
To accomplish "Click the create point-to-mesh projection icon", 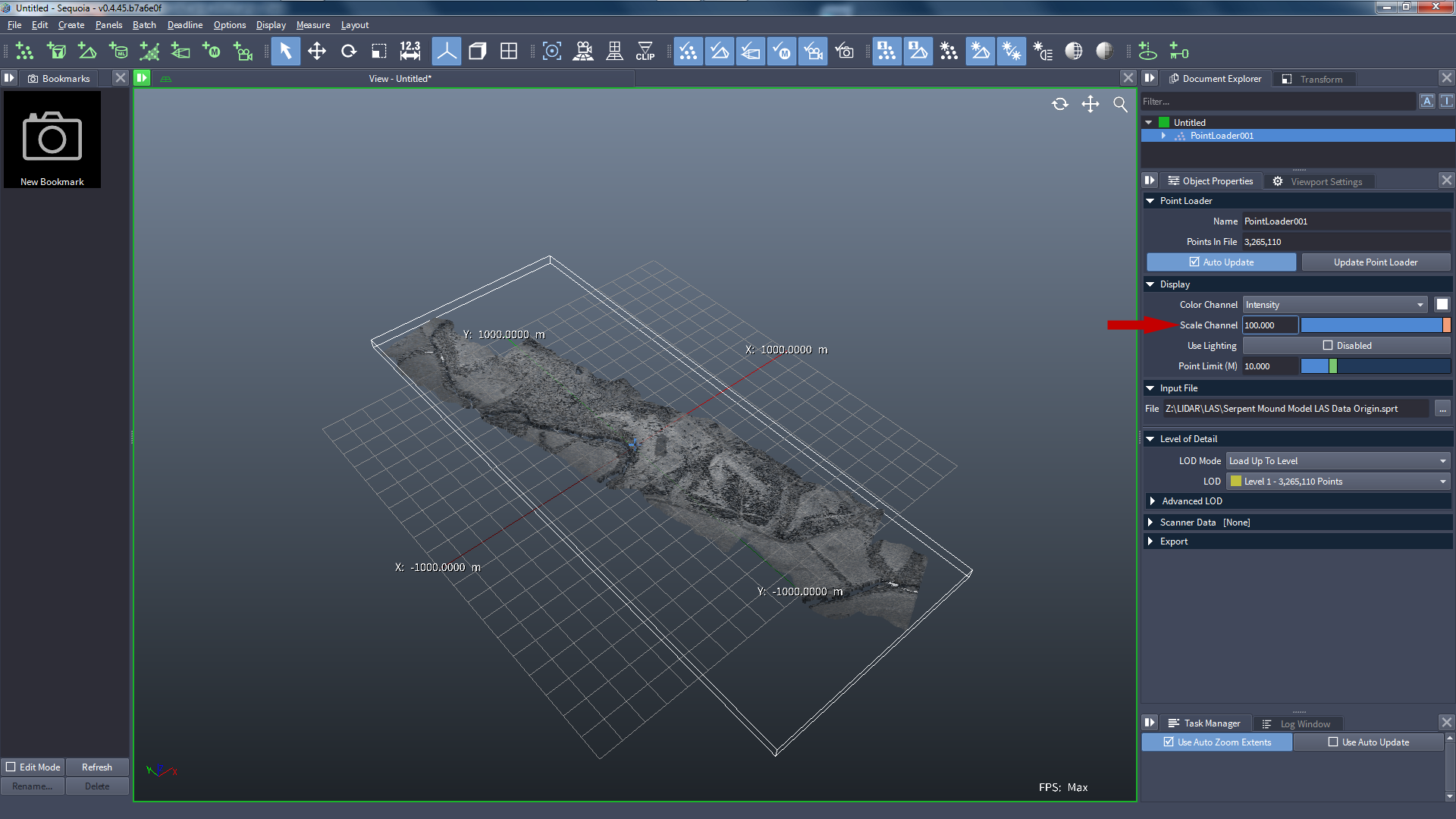I will coord(149,52).
